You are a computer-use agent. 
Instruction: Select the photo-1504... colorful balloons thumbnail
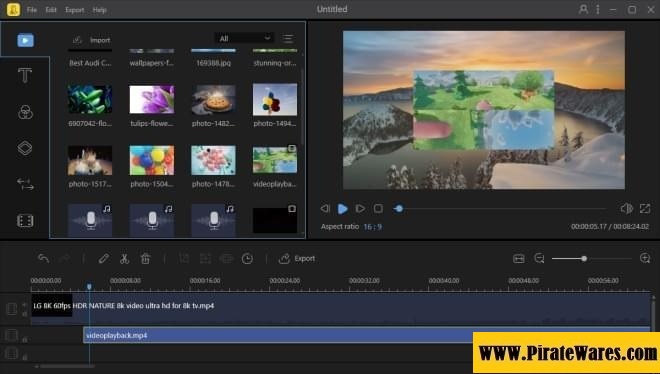[152, 160]
